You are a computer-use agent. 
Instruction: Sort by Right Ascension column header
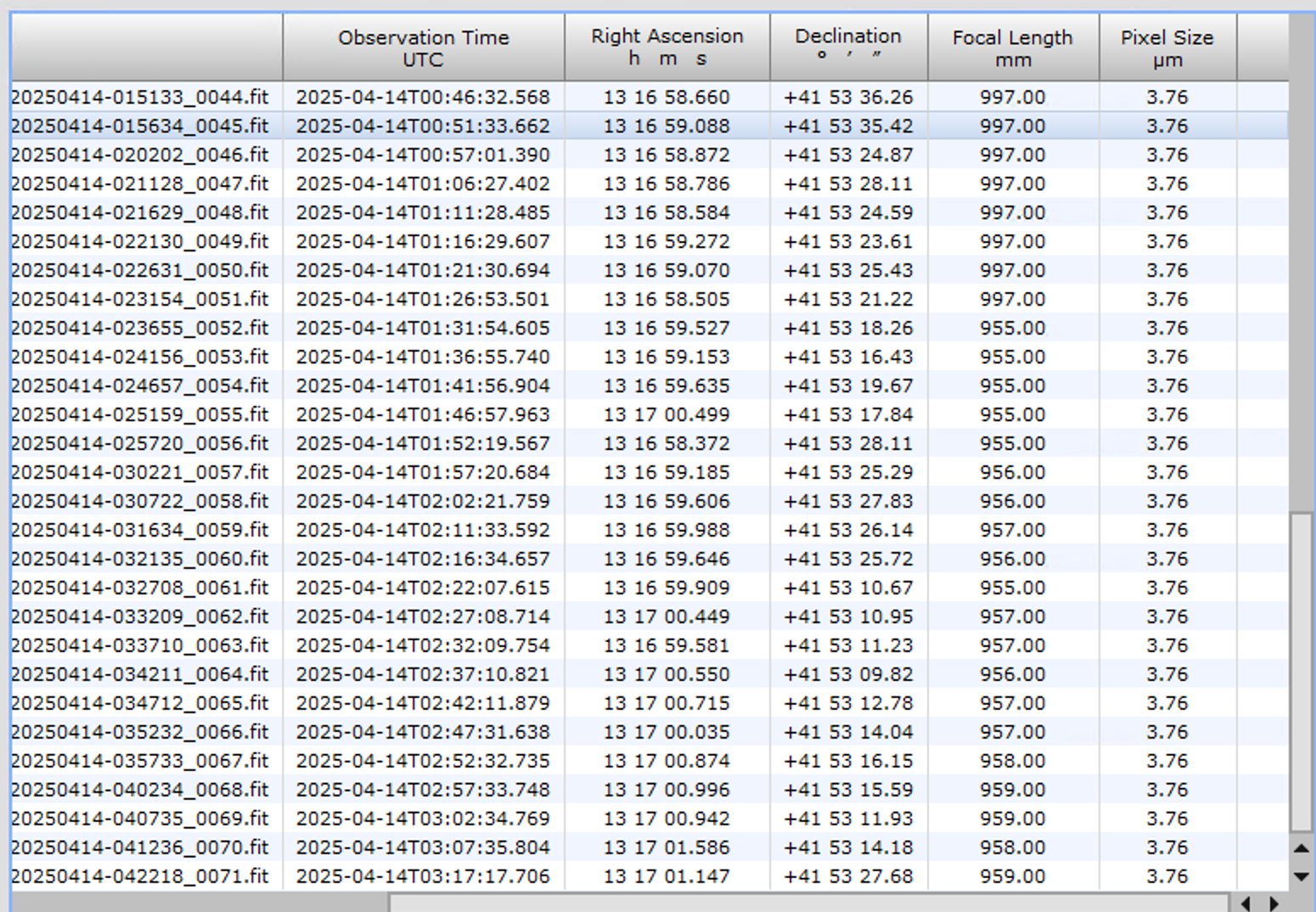[667, 48]
